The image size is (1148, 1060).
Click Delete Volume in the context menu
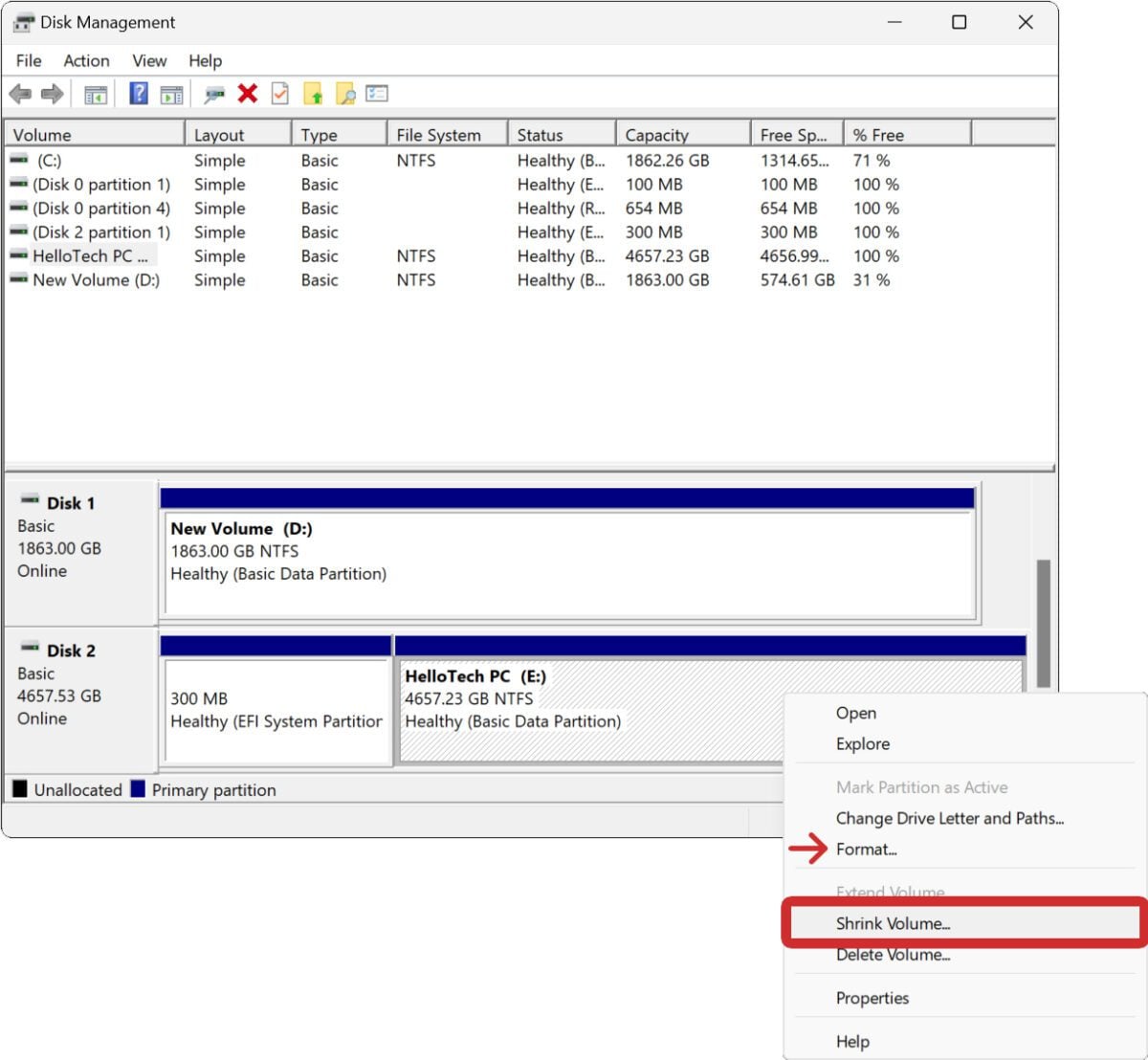893,955
